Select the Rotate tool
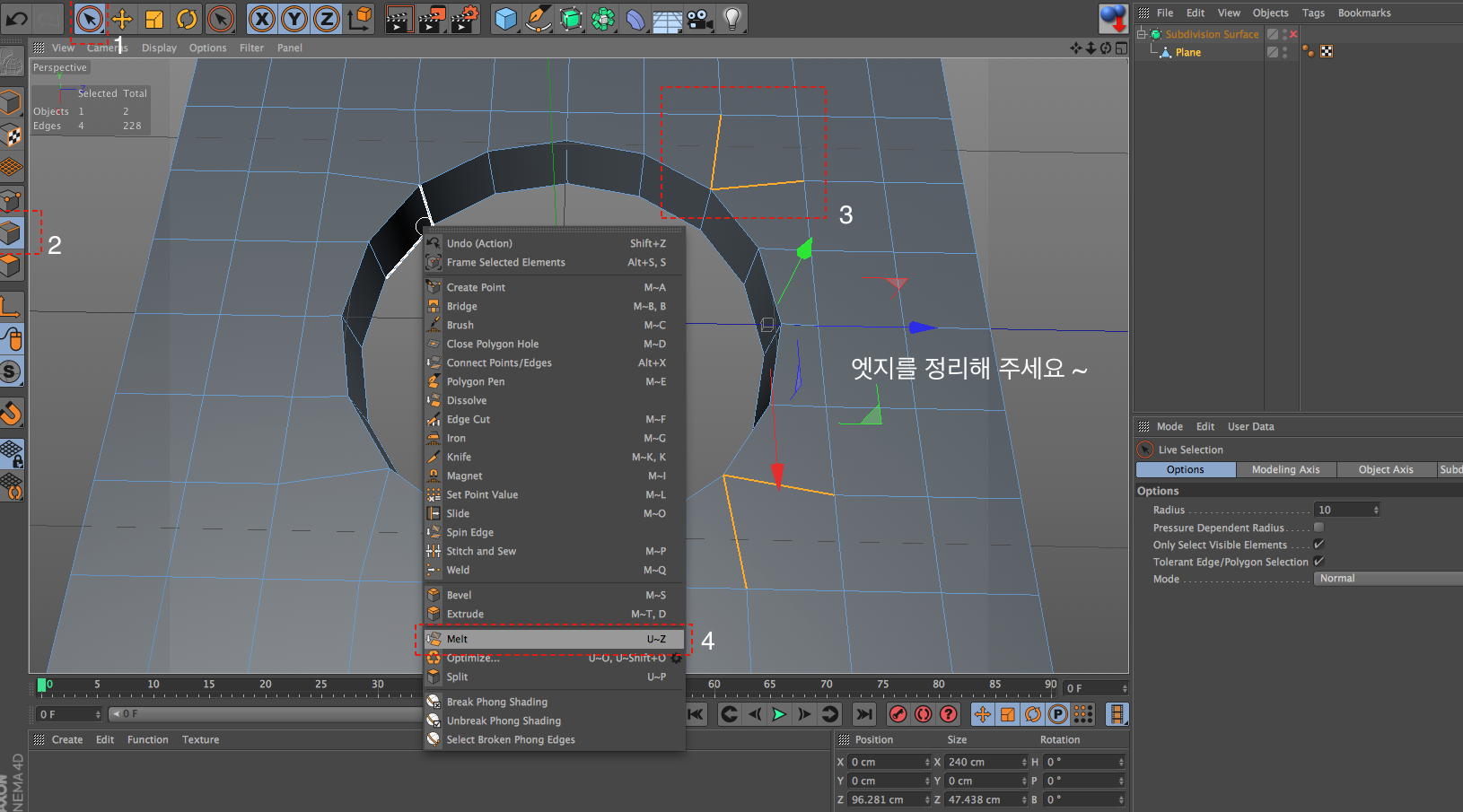Viewport: 1463px width, 812px height. pos(187,18)
